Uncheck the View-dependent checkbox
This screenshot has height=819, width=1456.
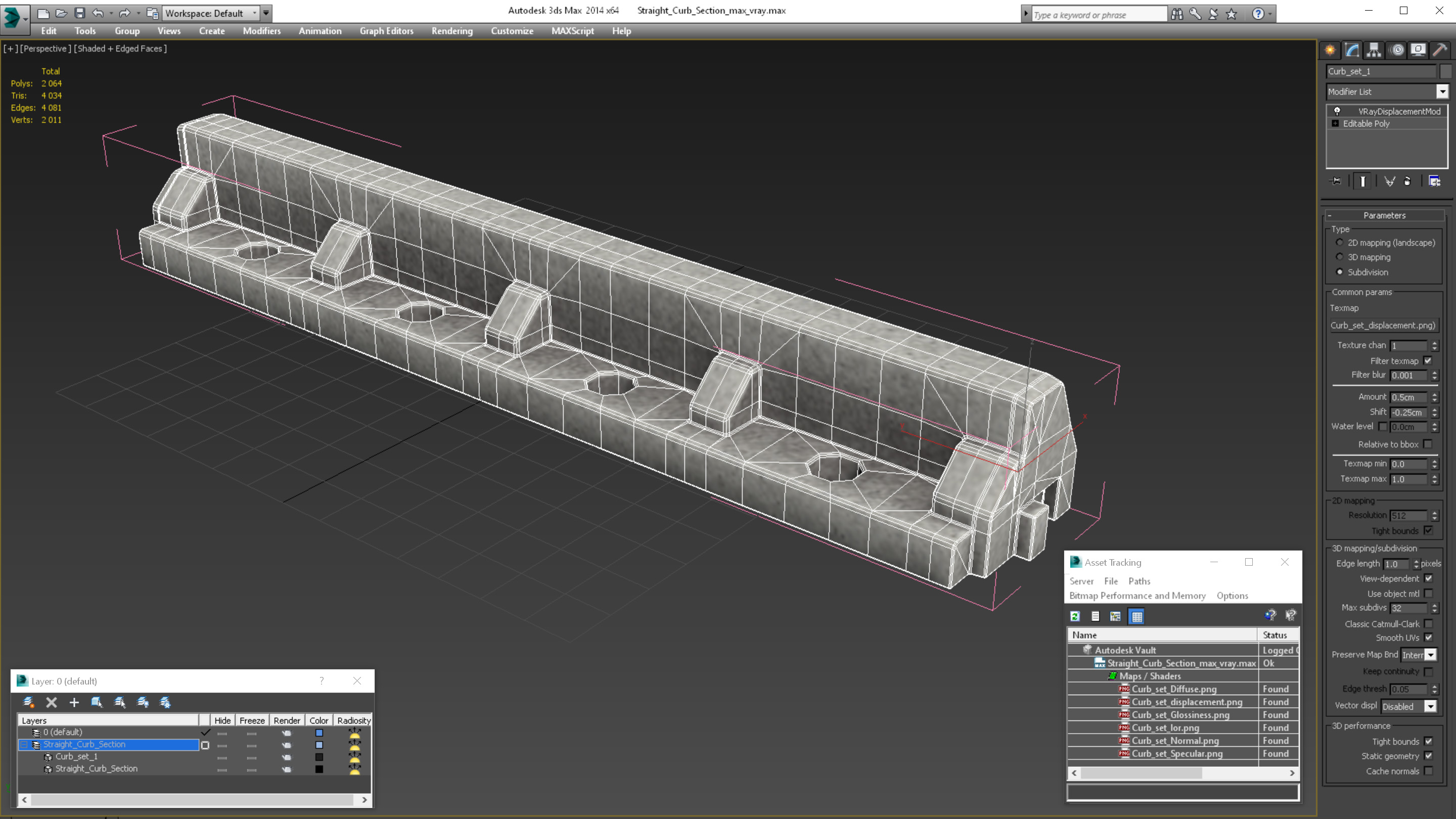point(1428,579)
